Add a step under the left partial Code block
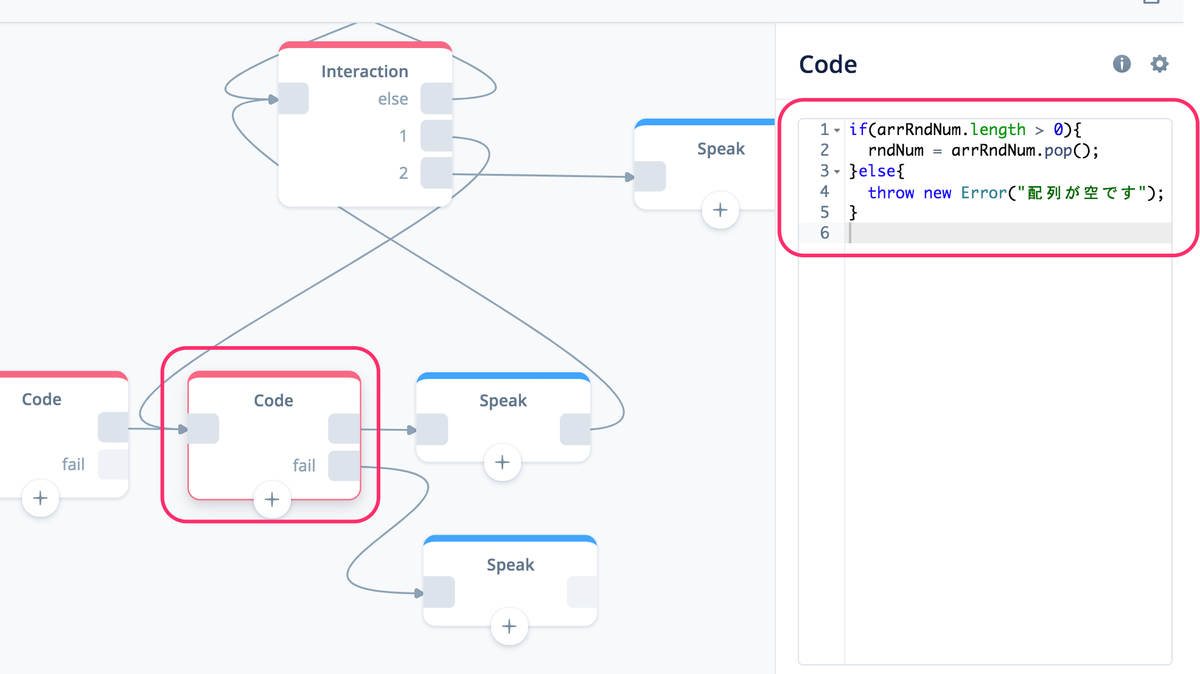The width and height of the screenshot is (1200, 674). (x=40, y=498)
